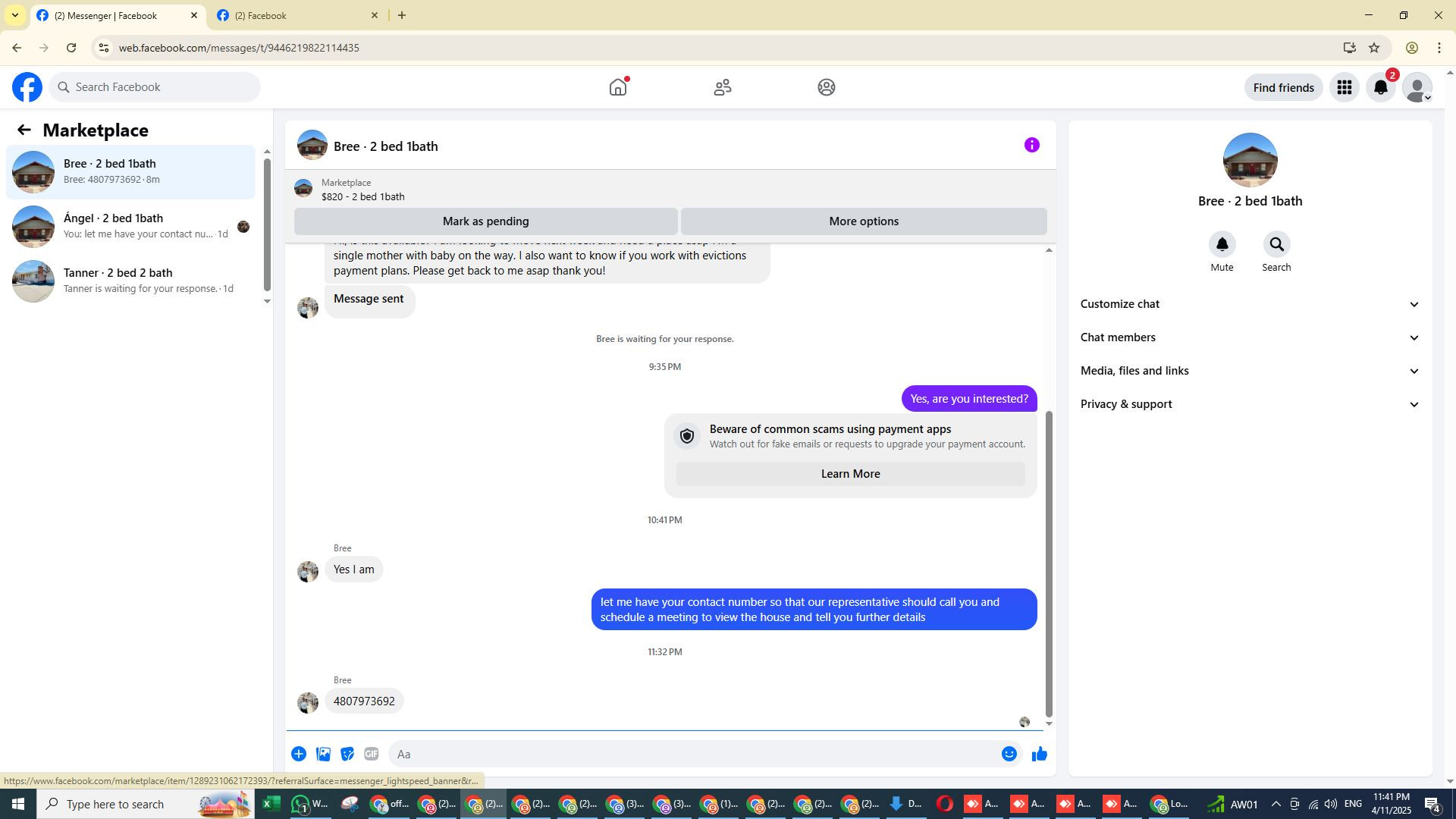This screenshot has width=1456, height=819.
Task: Click Bree's avatar next to the phone number
Action: [308, 703]
